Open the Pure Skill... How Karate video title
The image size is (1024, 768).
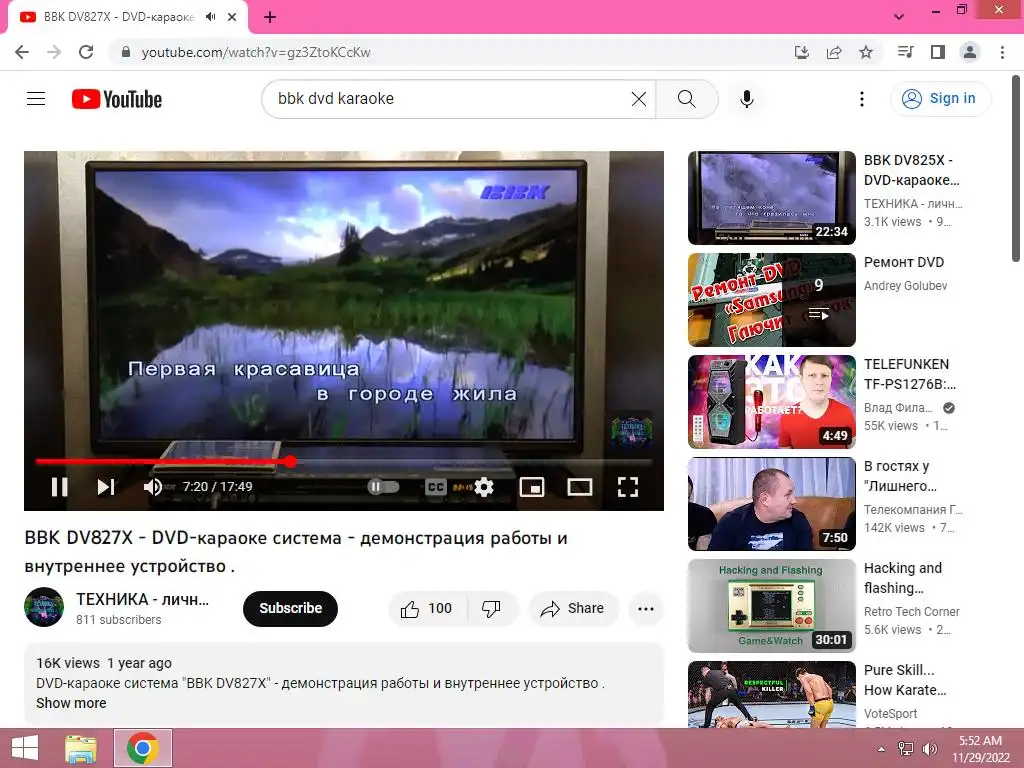pyautogui.click(x=905, y=680)
